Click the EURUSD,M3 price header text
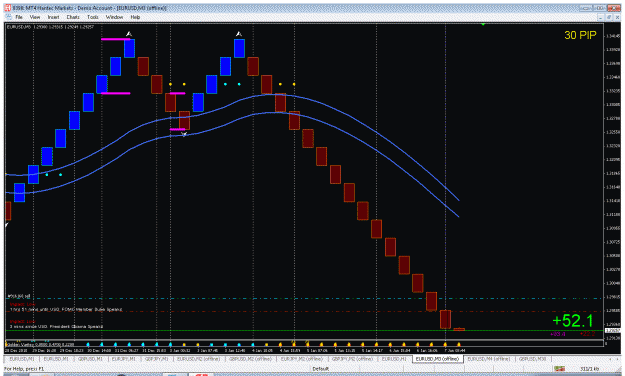 (x=50, y=27)
